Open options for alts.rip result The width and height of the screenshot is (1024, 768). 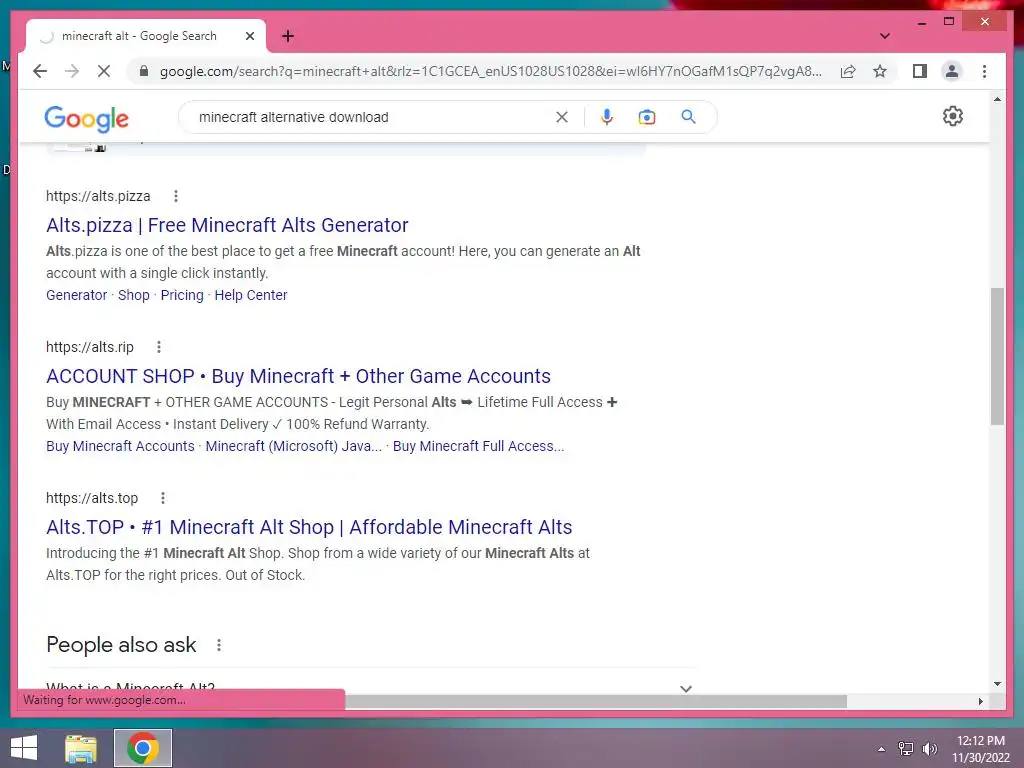click(x=159, y=347)
